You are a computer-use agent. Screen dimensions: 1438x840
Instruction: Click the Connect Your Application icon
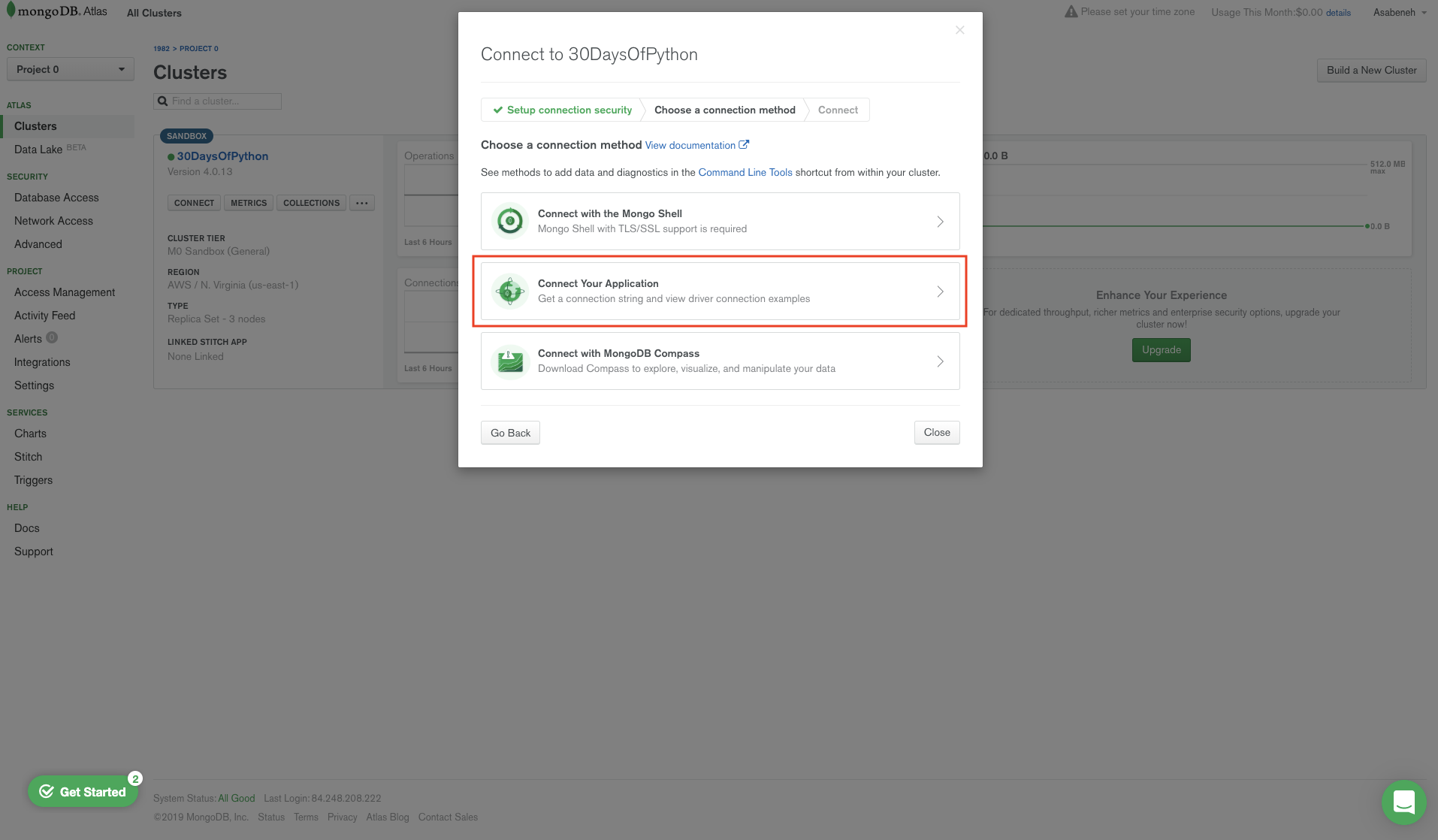[510, 291]
